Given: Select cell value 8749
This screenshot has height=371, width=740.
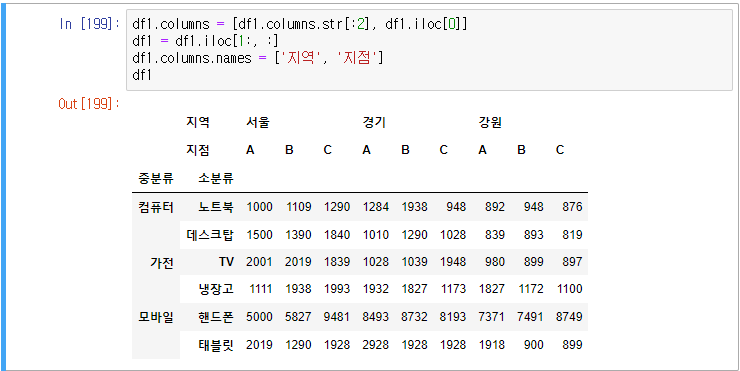Looking at the screenshot, I should [569, 317].
